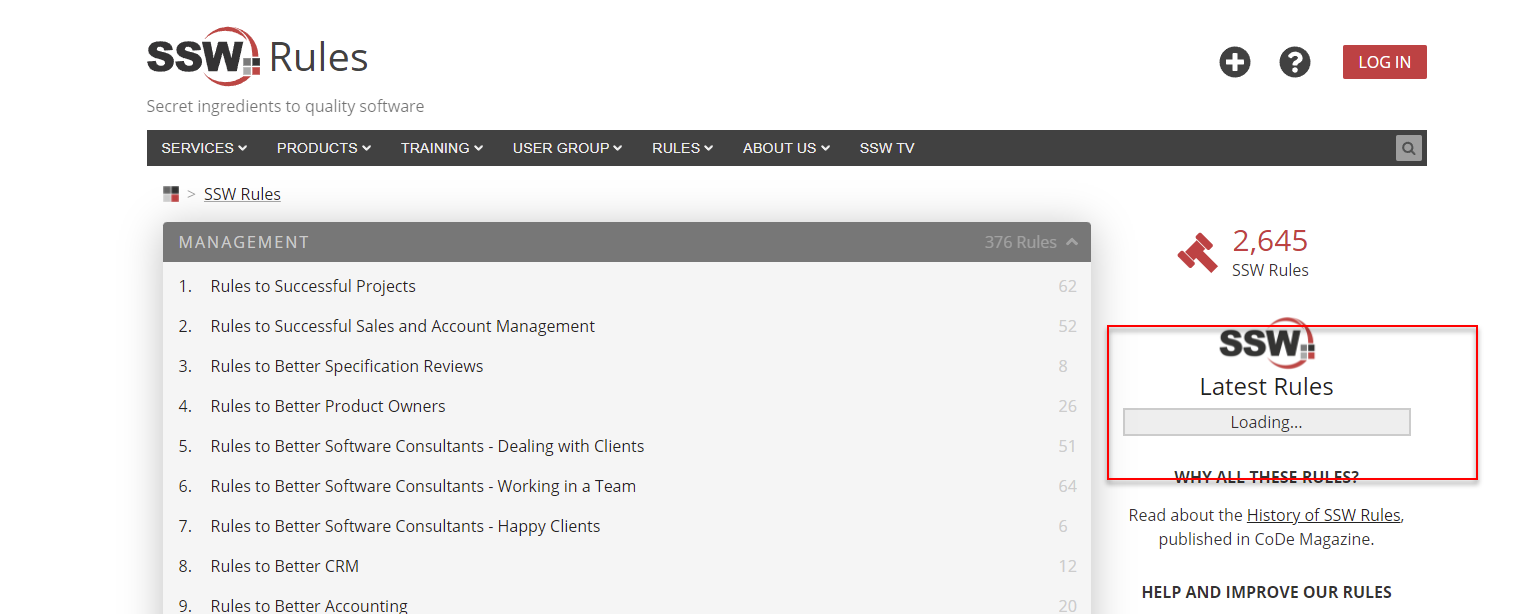Screen dimensions: 1513x614
Task: Open the search magnifier icon
Action: (x=1408, y=147)
